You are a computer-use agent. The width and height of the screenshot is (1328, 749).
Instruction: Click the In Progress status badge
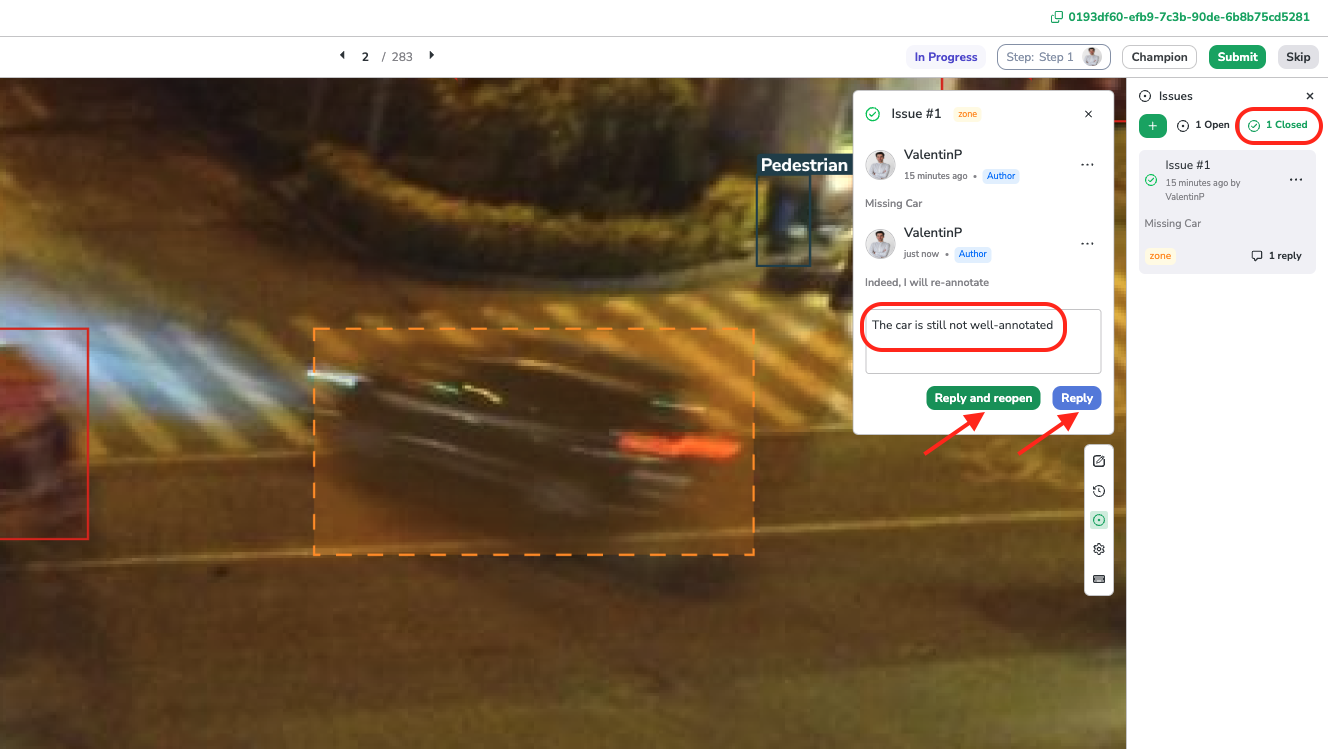pyautogui.click(x=946, y=57)
